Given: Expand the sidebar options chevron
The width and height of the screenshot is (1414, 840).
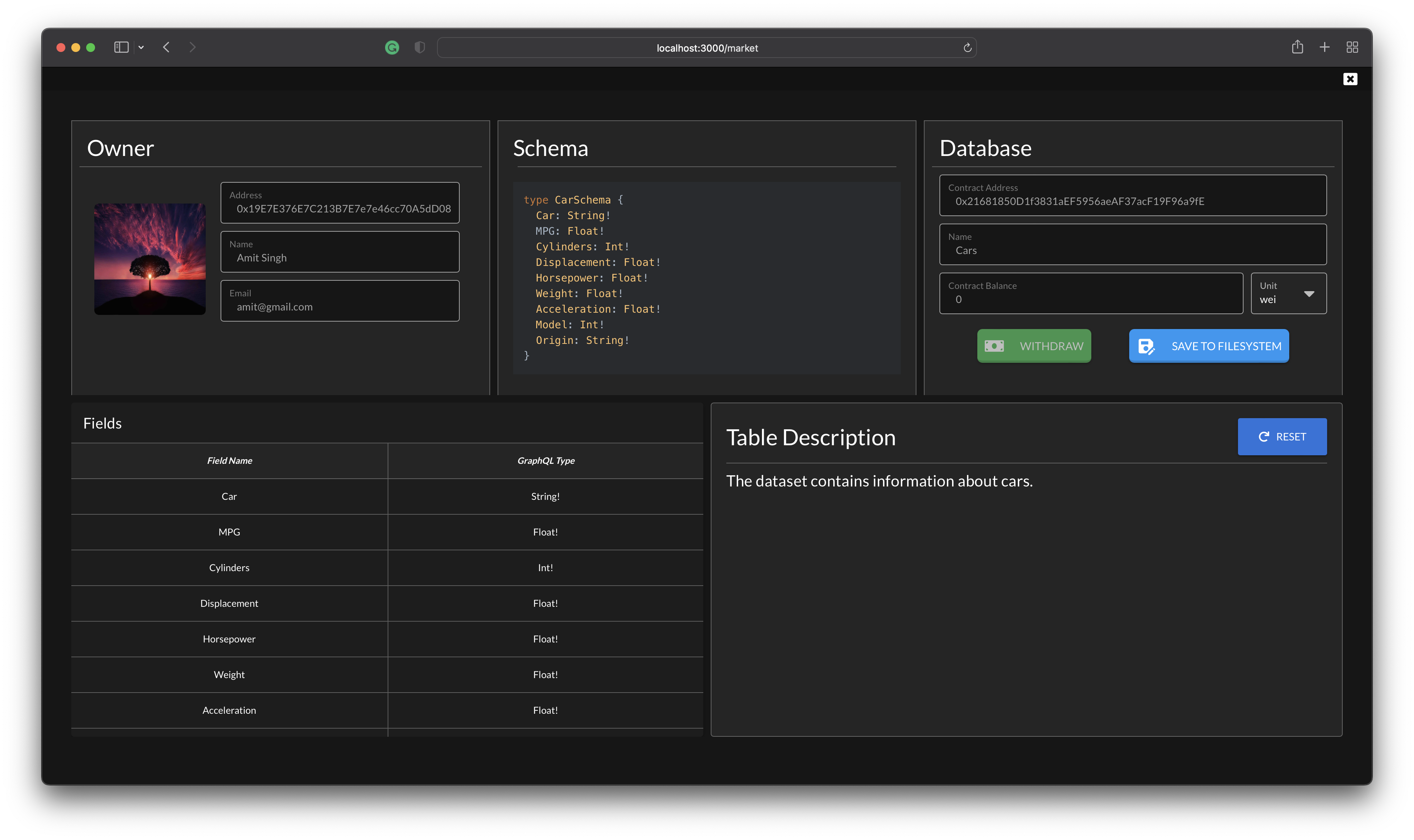Looking at the screenshot, I should [x=141, y=48].
